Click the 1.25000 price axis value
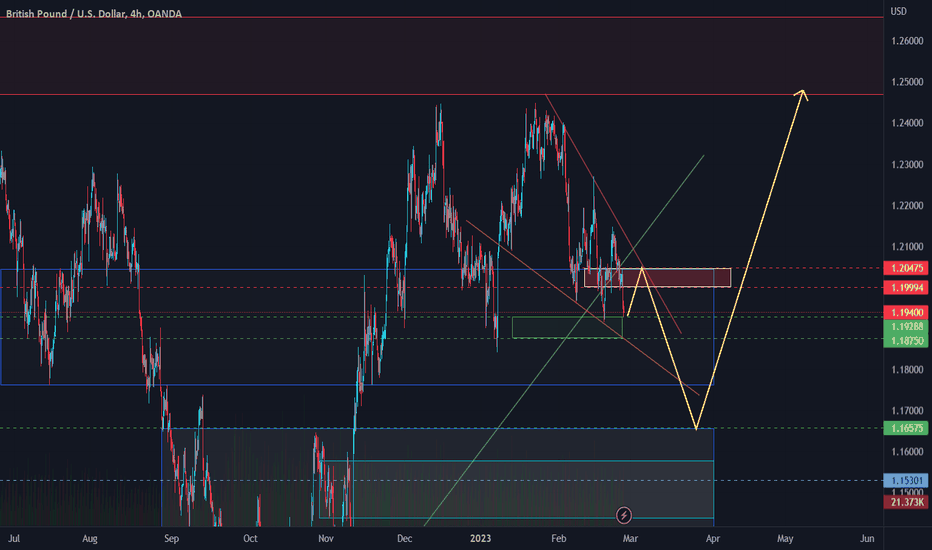932x550 pixels. 907,82
